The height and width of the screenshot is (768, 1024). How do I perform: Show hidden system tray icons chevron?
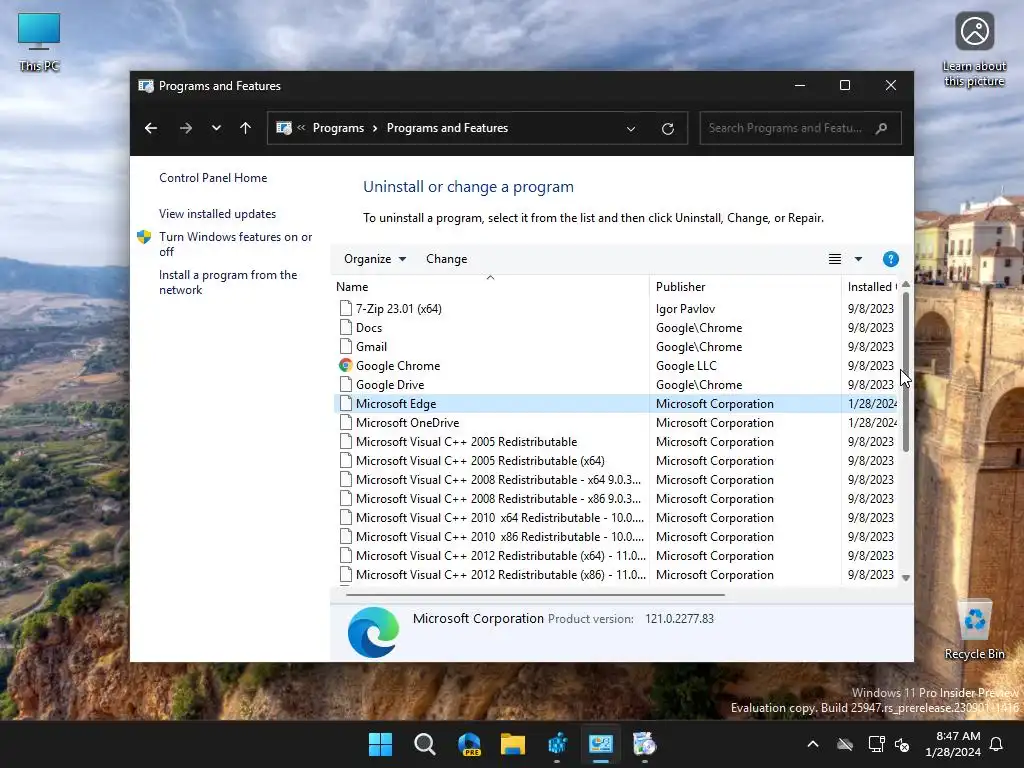(813, 744)
